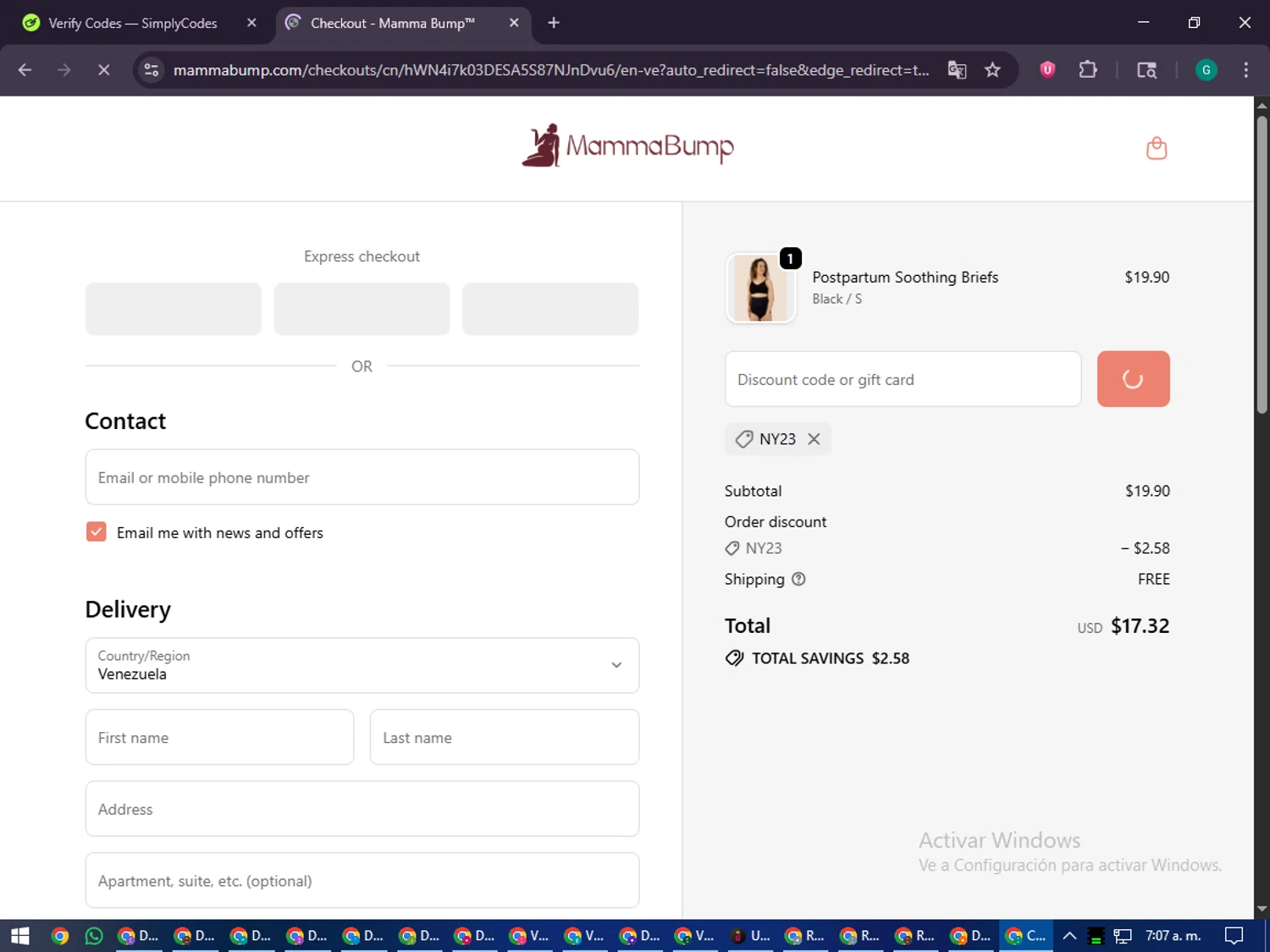The width and height of the screenshot is (1270, 952).
Task: Focus the Email or mobile phone field
Action: point(362,477)
